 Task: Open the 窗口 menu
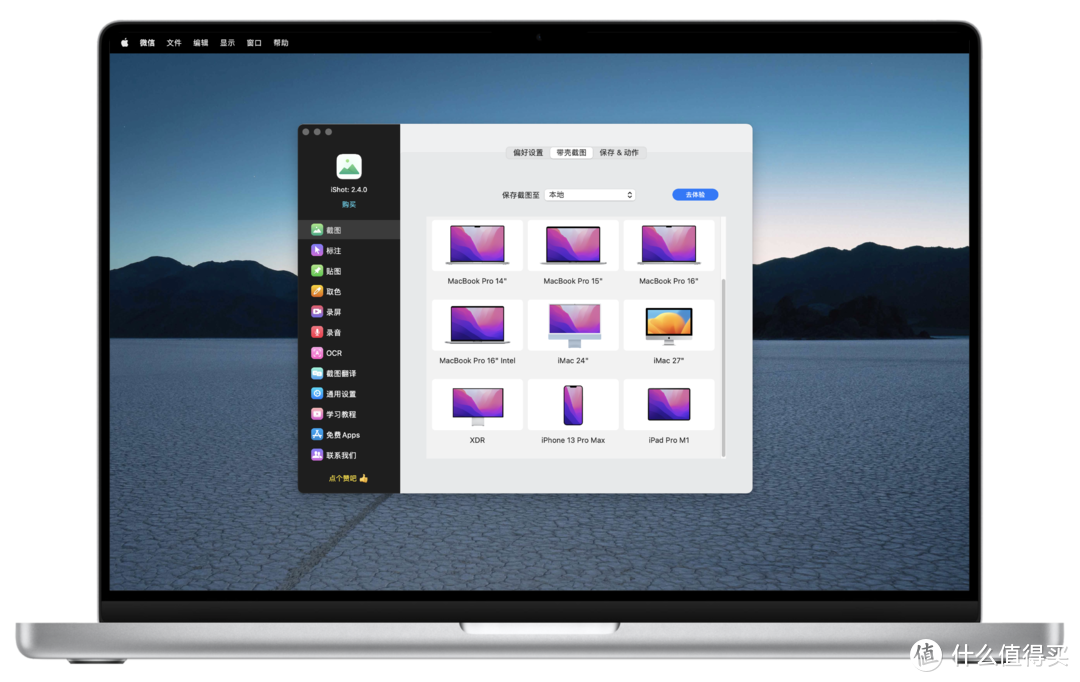(x=254, y=43)
